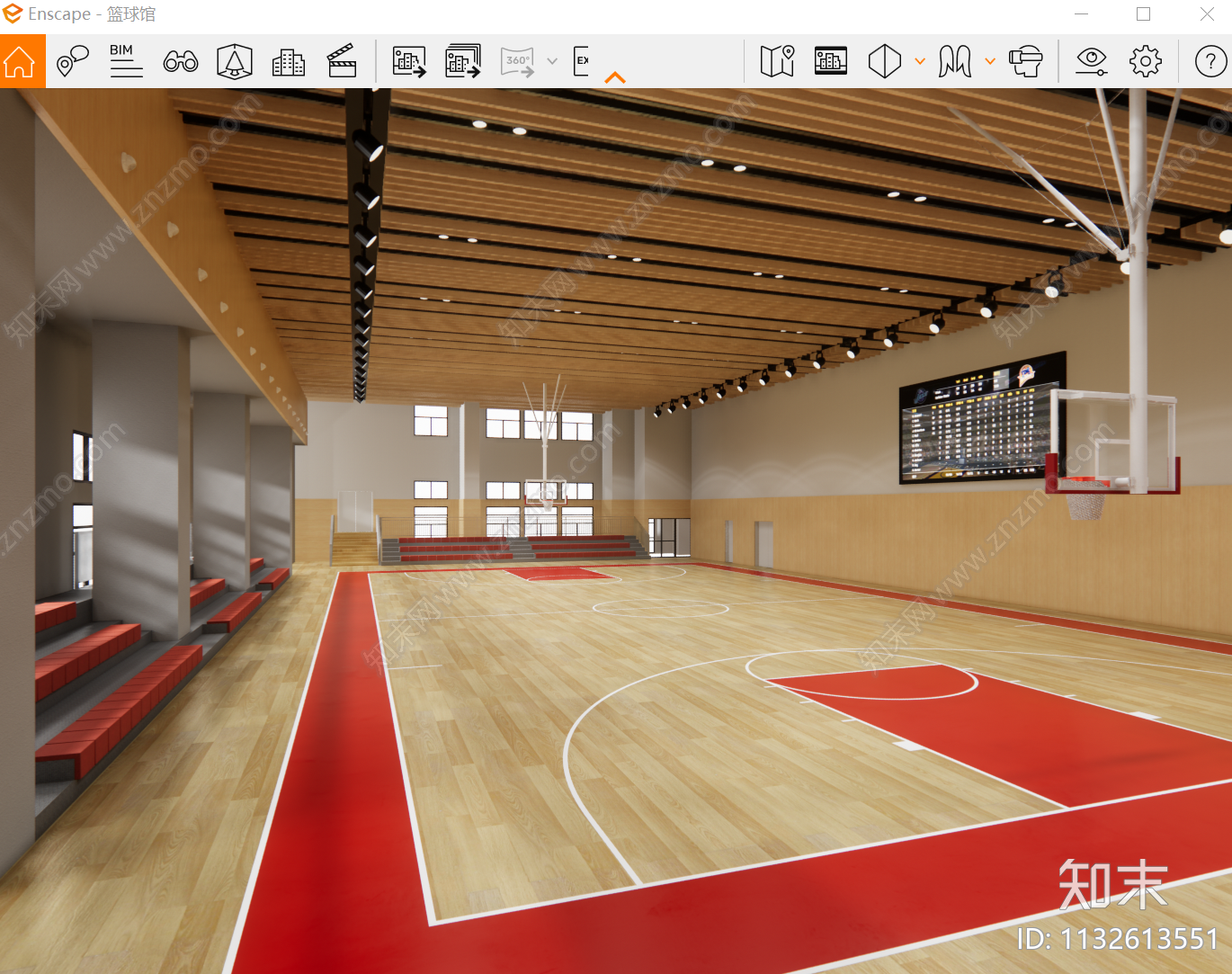The image size is (1232, 974).
Task: Click the Batch Rendering export icon
Action: (463, 60)
